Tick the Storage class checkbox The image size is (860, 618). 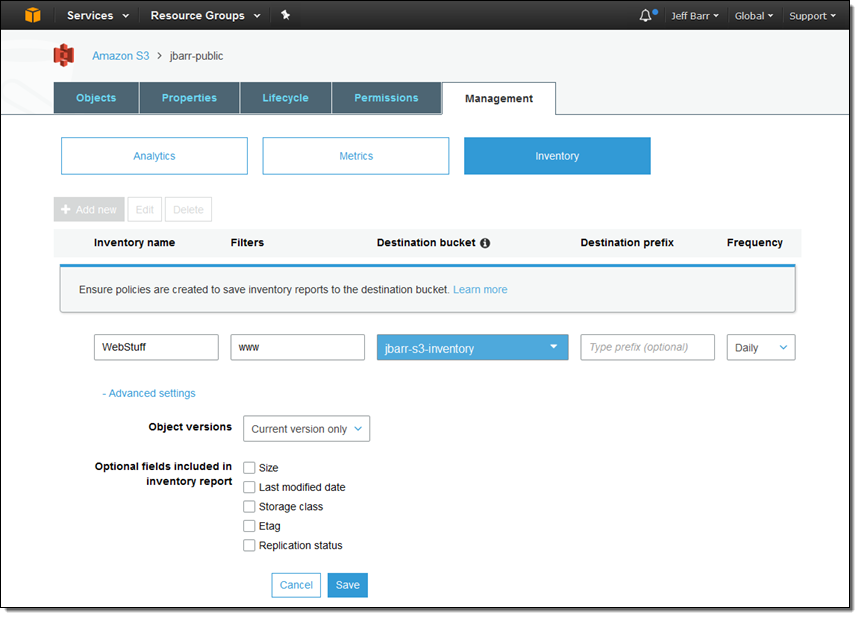click(x=249, y=506)
